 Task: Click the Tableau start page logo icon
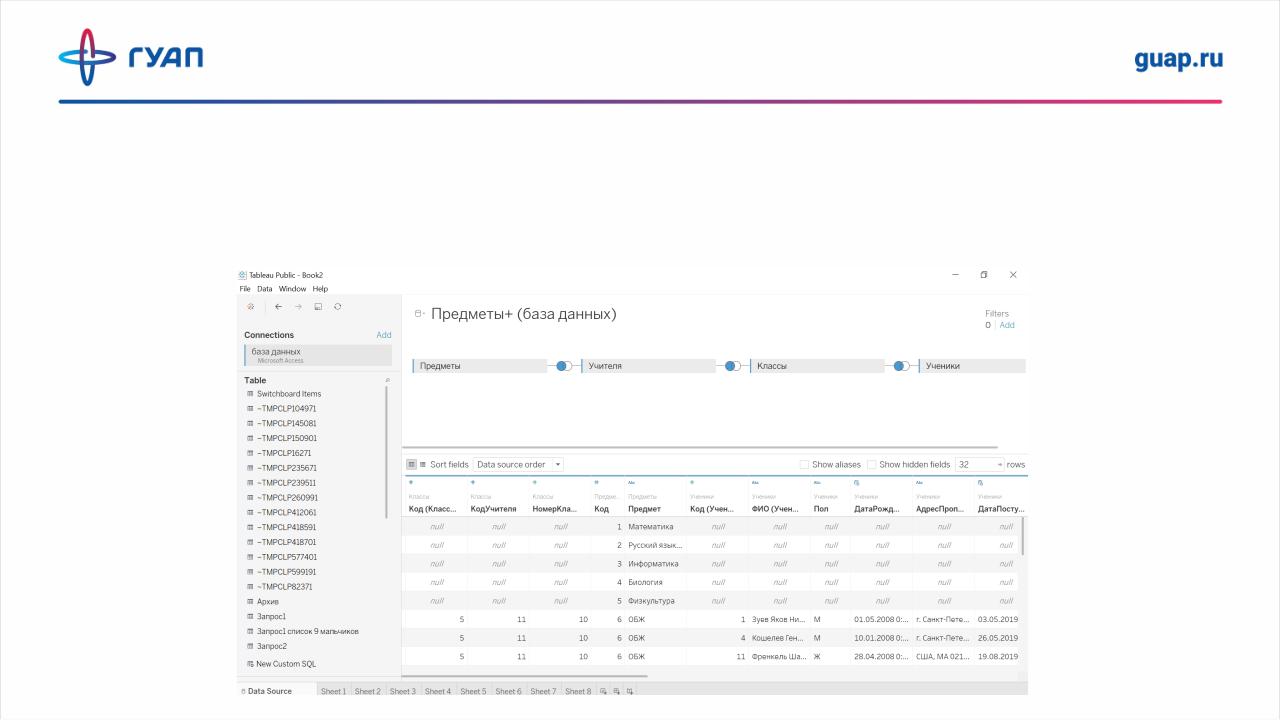click(250, 306)
